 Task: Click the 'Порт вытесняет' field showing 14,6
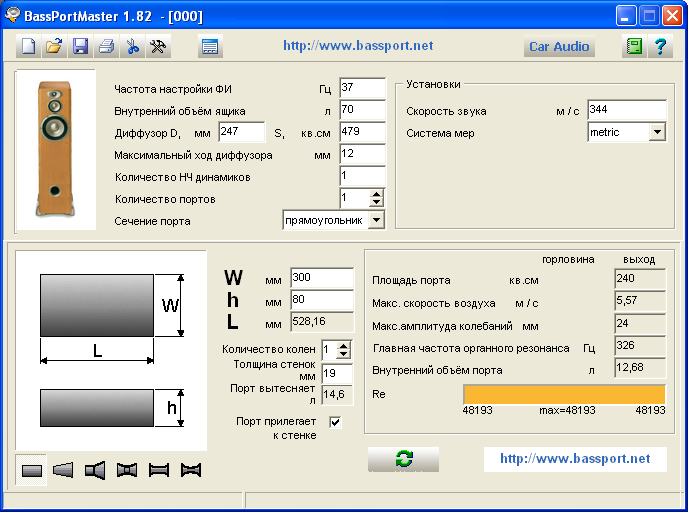tap(337, 395)
